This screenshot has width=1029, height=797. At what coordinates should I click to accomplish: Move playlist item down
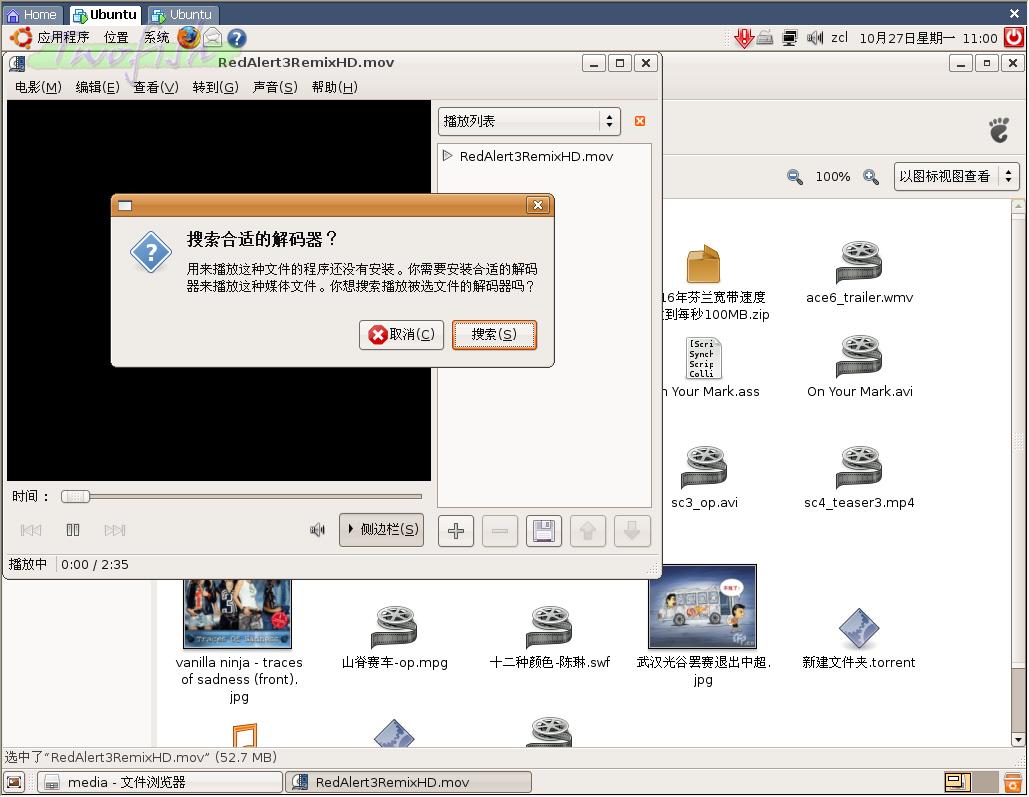click(632, 530)
